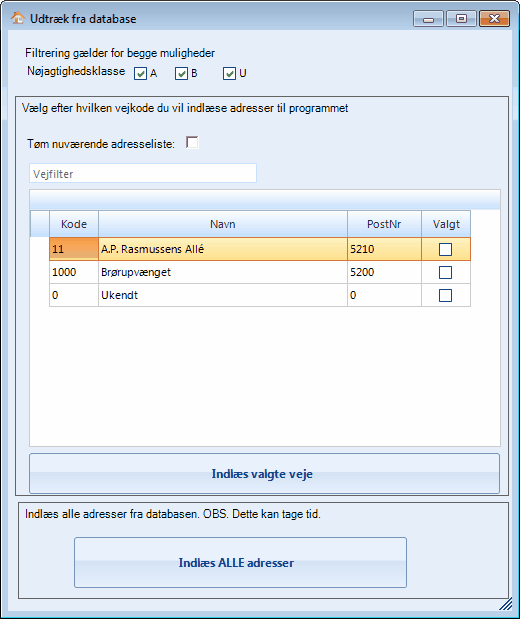520x619 pixels.
Task: Enable Tøm nuværende adresseliste checkbox
Action: pyautogui.click(x=192, y=143)
